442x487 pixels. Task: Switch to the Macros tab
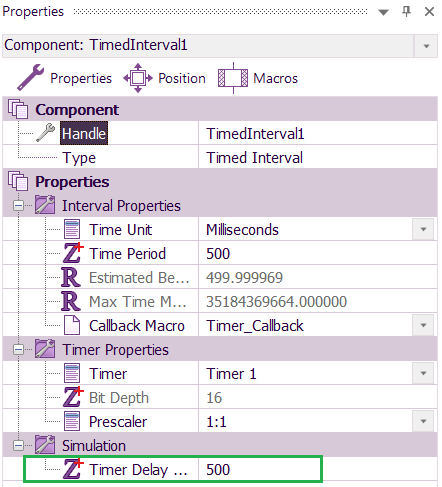(258, 78)
